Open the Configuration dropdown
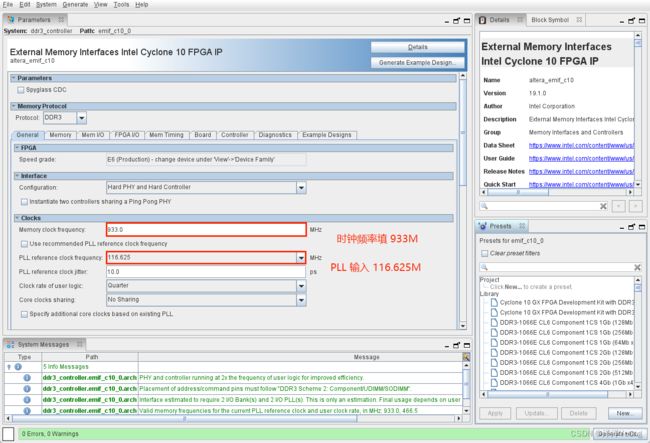Image resolution: width=650 pixels, height=443 pixels. [x=301, y=188]
